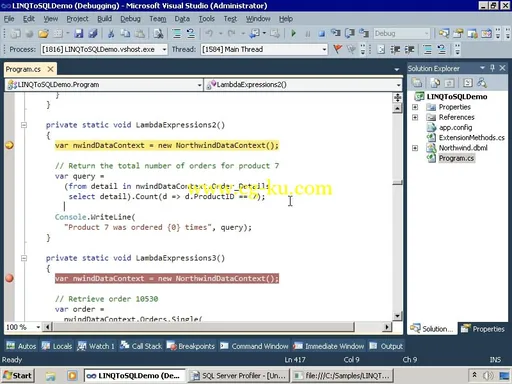Image resolution: width=512 pixels, height=384 pixels.
Task: Open the Build menu
Action: (104, 19)
